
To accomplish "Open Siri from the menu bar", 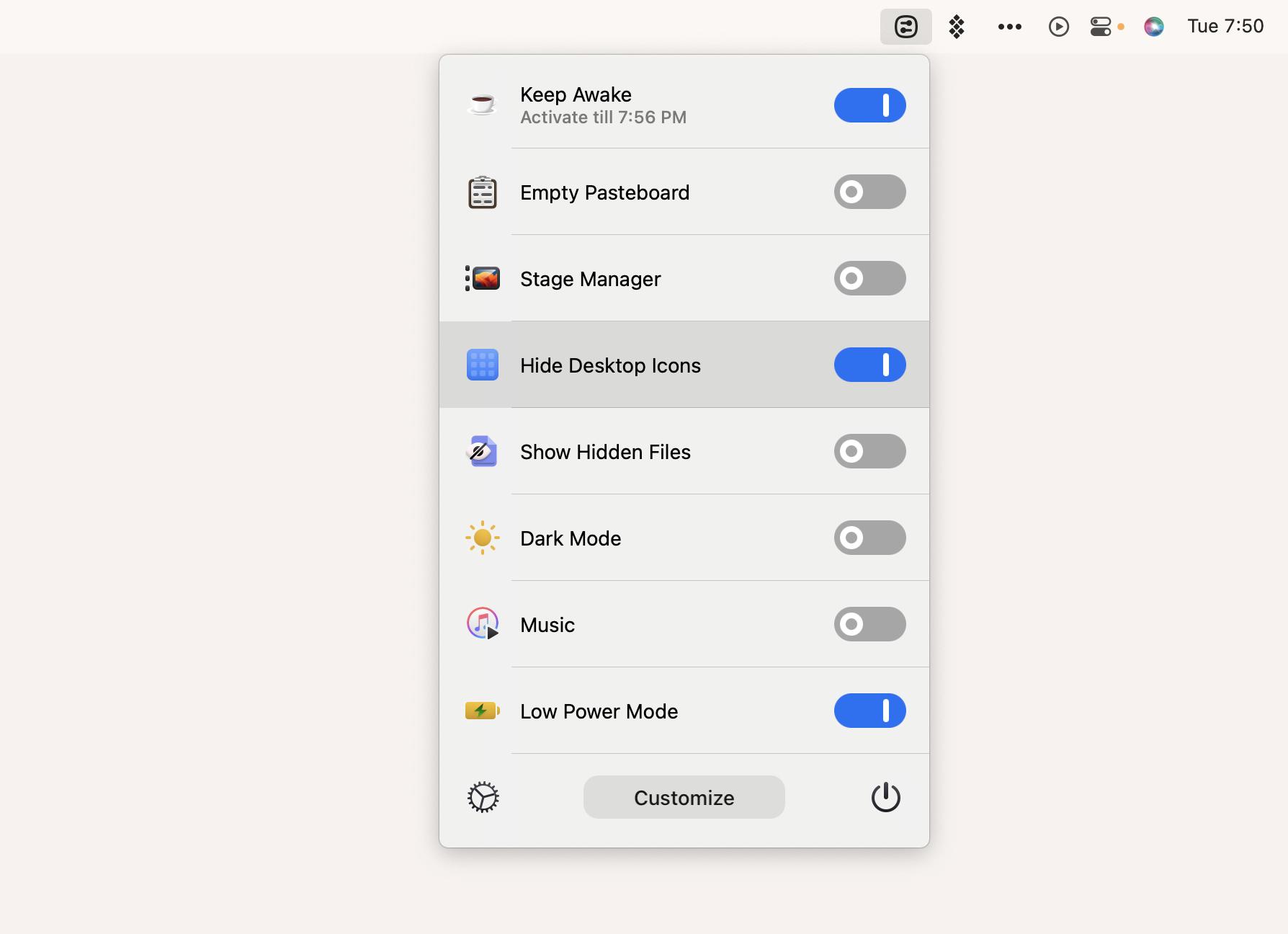I will [x=1154, y=27].
